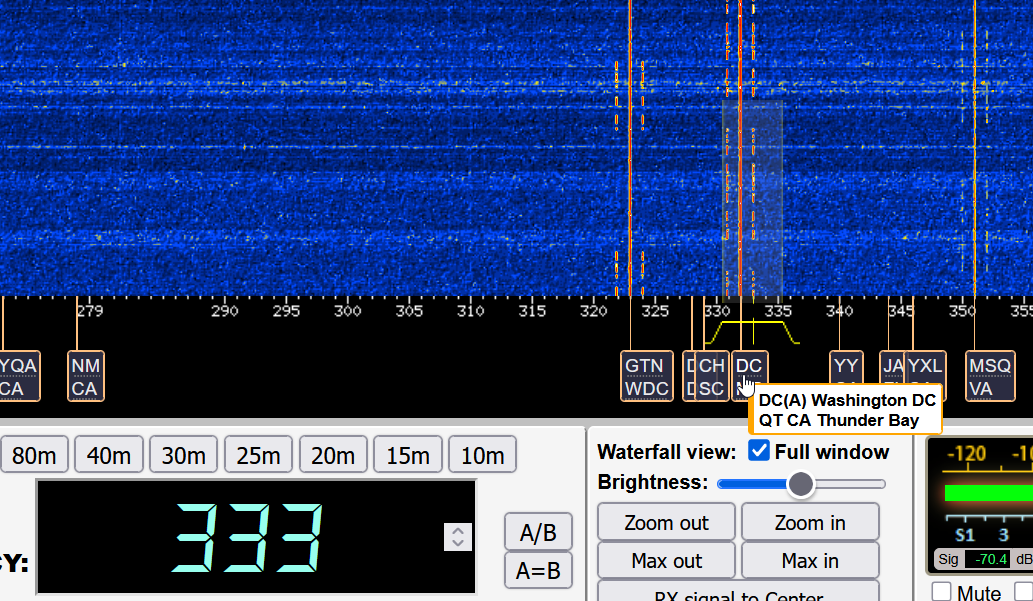
Task: Tune to the MSQ VA station label
Action: 989,376
